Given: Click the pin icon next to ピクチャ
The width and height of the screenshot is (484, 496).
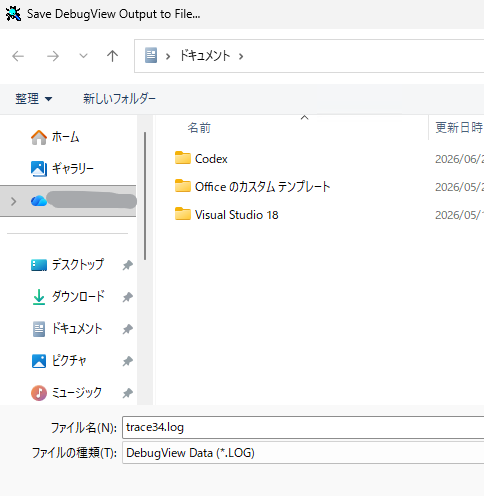Looking at the screenshot, I should coord(127,361).
